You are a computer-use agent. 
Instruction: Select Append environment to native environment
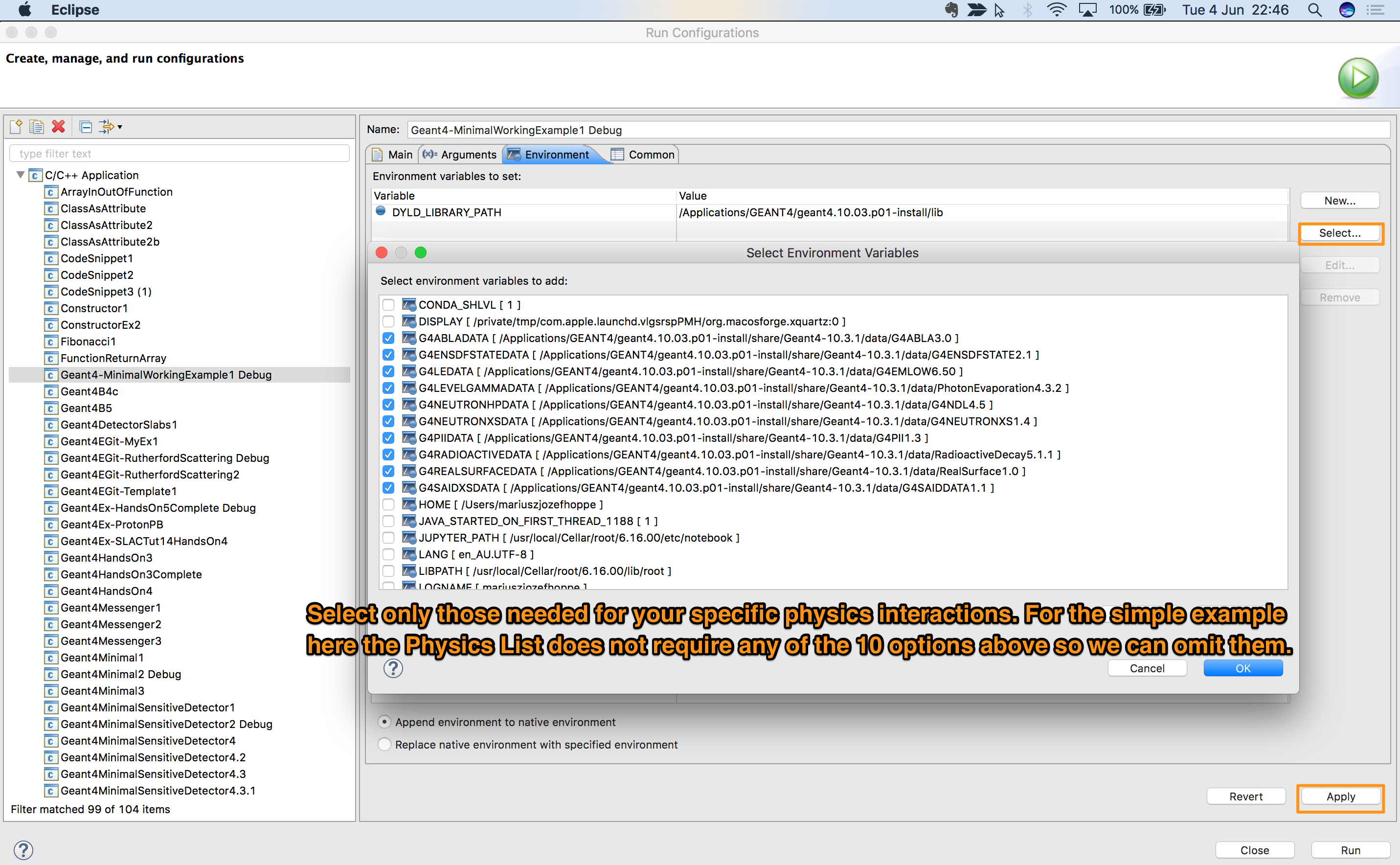click(384, 722)
